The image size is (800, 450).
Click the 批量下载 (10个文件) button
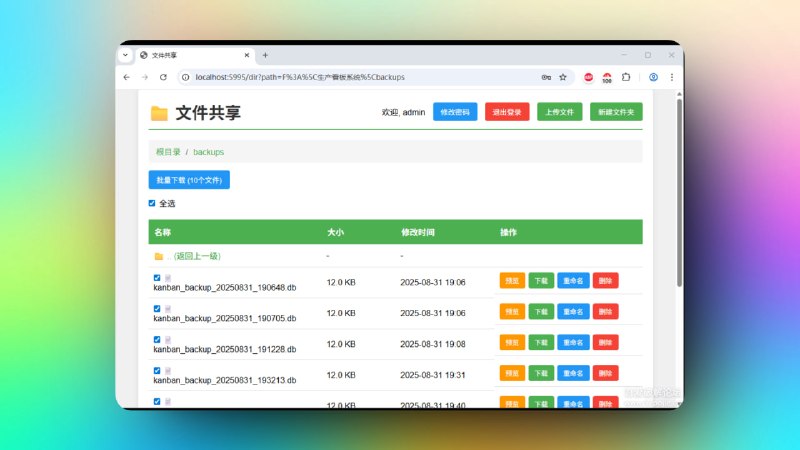pos(189,180)
